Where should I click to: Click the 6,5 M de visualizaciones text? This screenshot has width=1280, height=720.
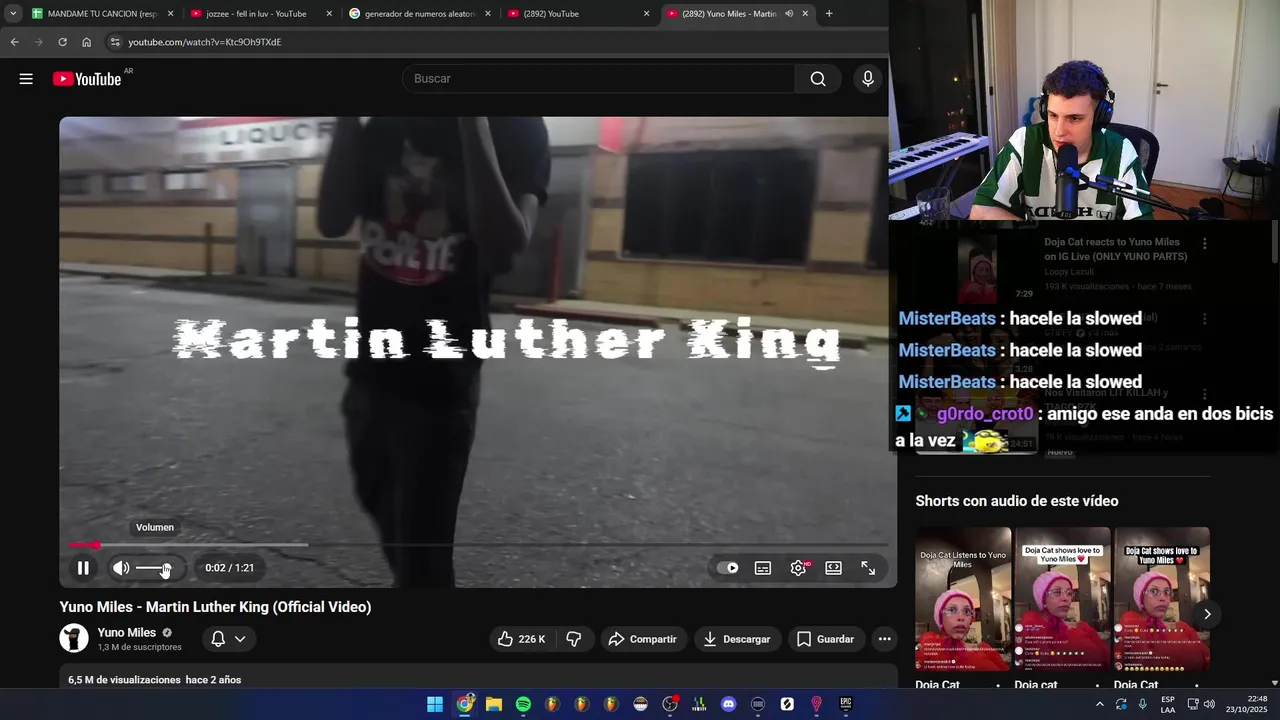coord(125,680)
